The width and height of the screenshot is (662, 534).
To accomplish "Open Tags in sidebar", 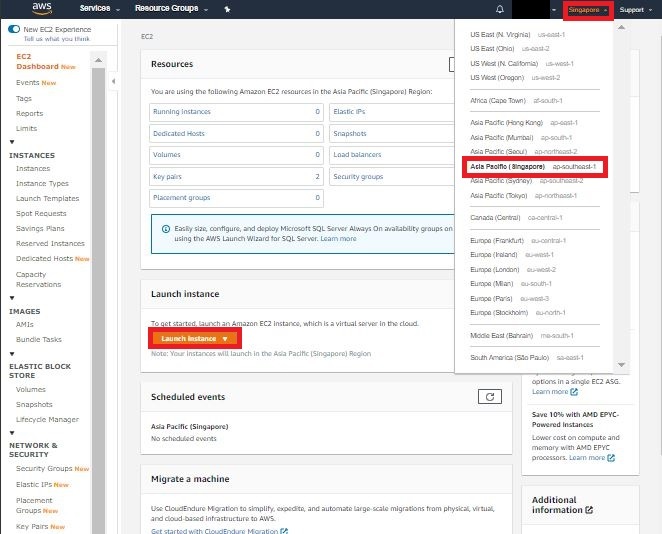I will 24,98.
